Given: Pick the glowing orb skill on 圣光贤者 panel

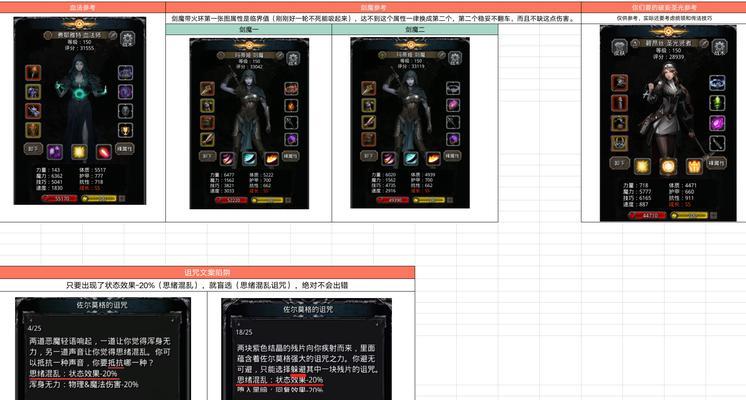Looking at the screenshot, I should click(x=668, y=166).
